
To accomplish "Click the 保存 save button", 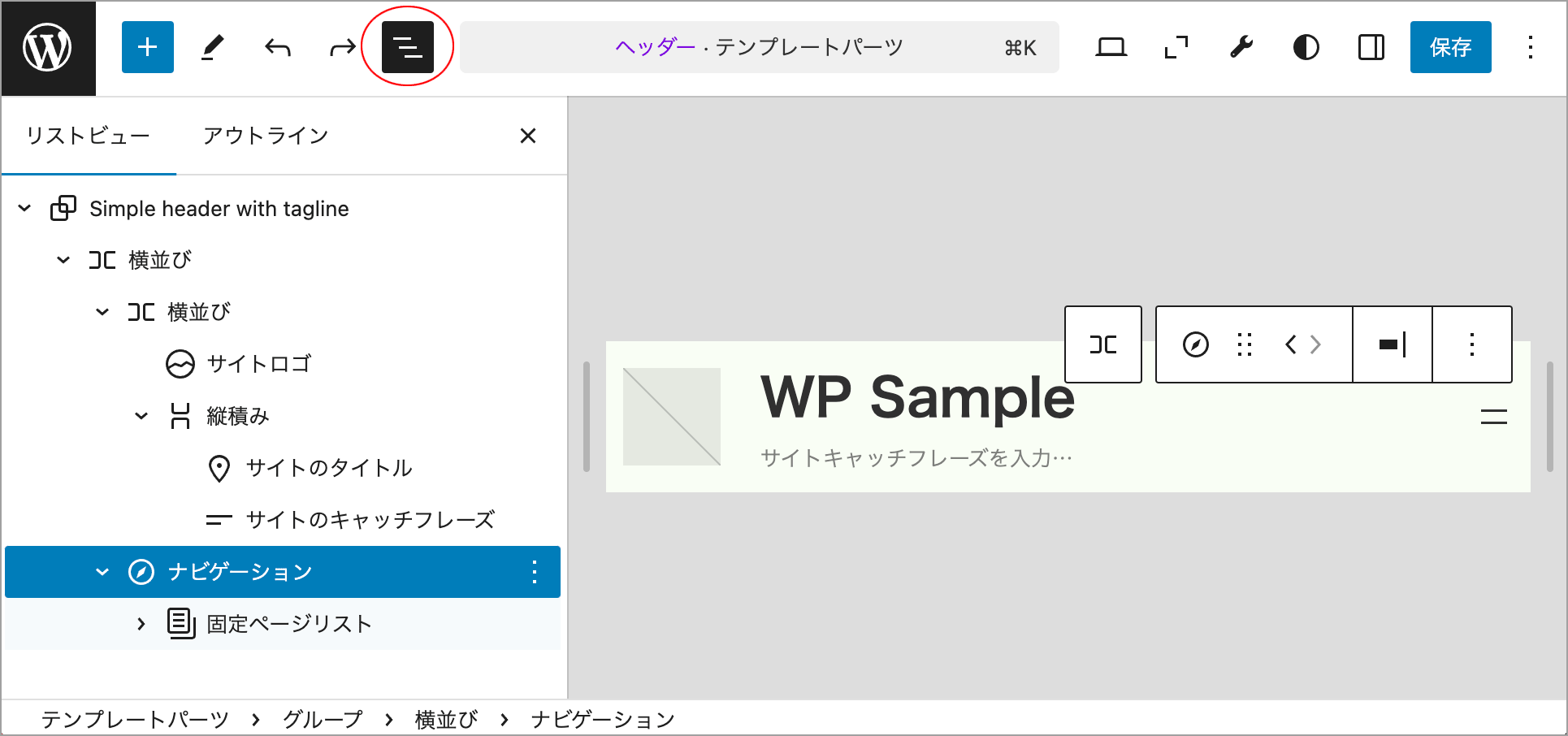I will (1450, 48).
